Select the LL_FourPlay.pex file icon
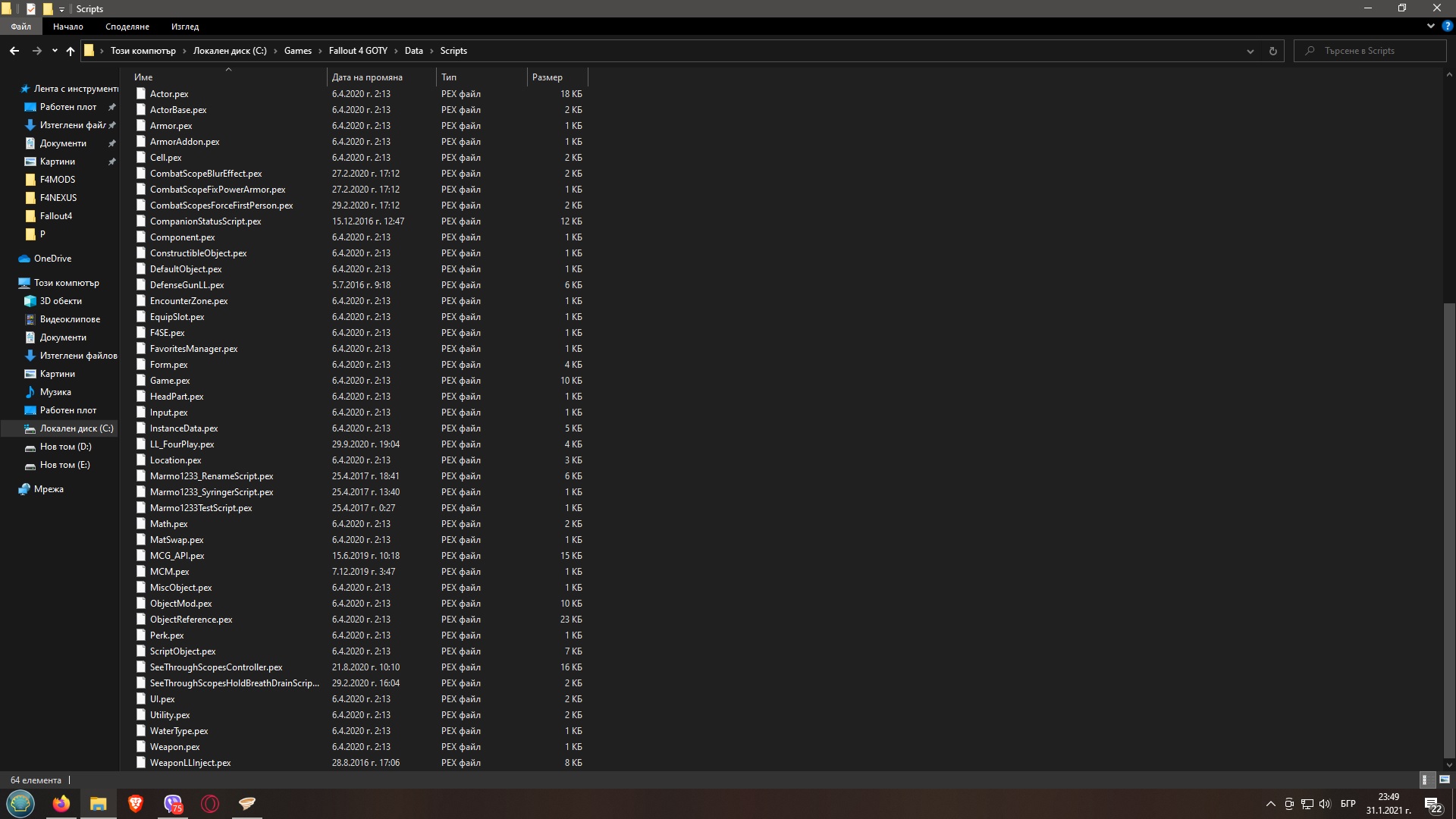The image size is (1456, 819). pyautogui.click(x=140, y=444)
